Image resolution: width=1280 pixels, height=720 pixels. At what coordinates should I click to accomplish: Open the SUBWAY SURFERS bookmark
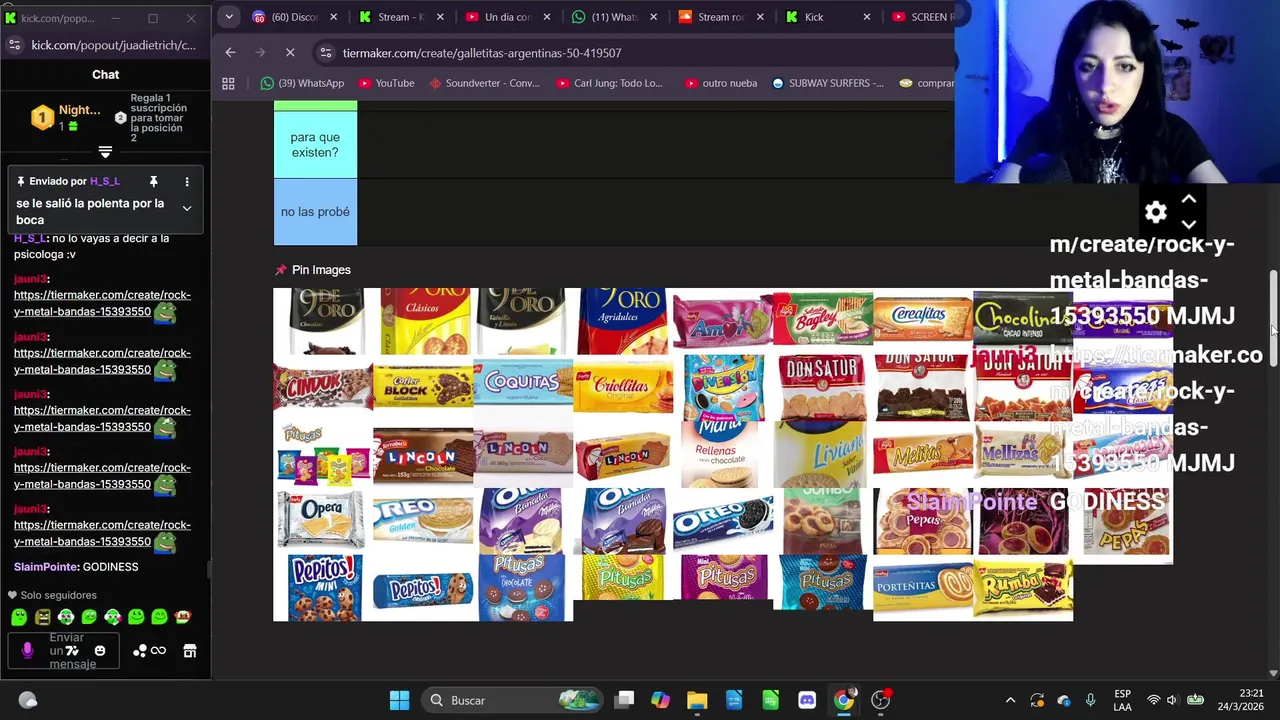point(828,83)
